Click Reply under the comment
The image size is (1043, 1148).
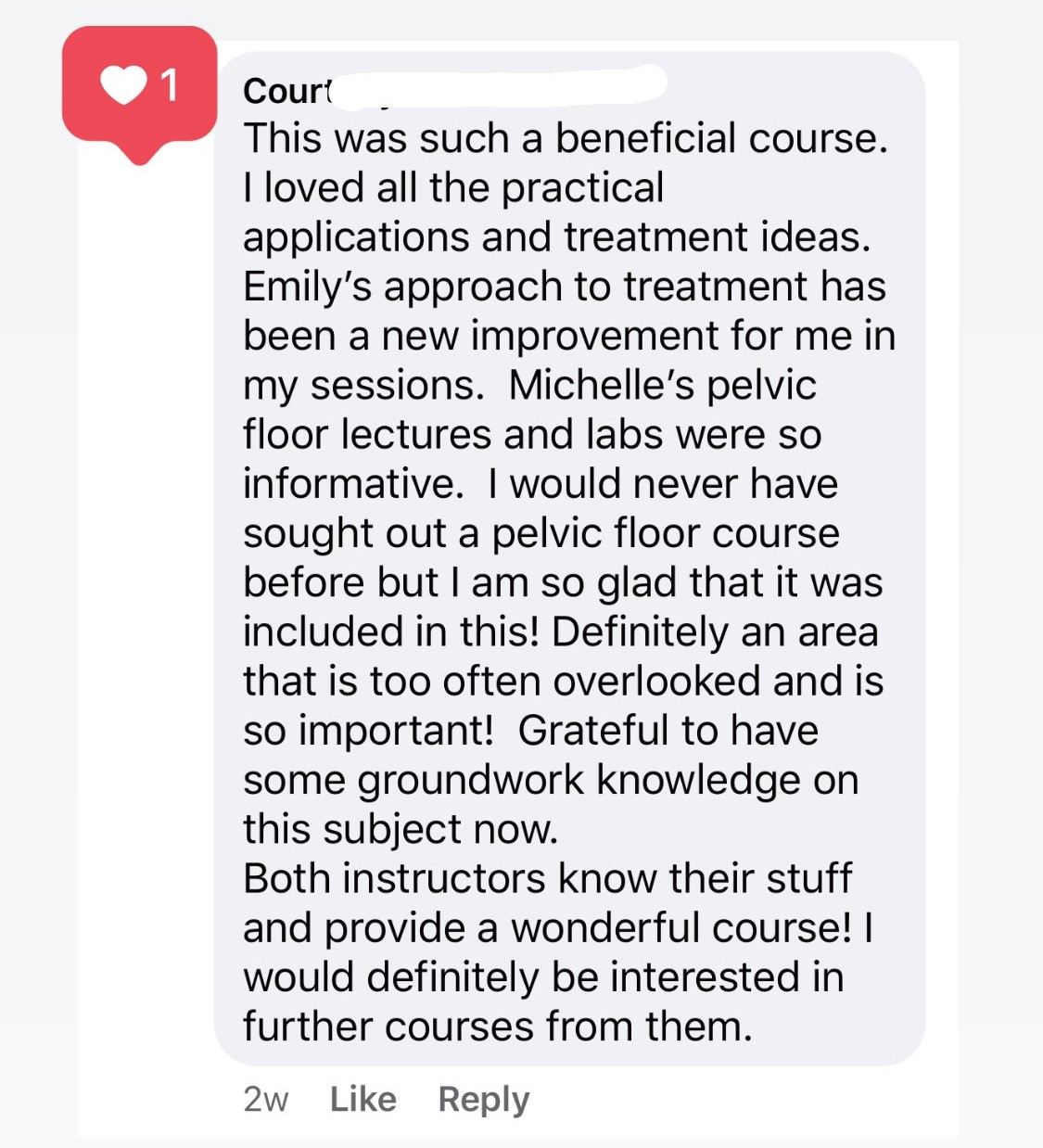click(x=484, y=1100)
